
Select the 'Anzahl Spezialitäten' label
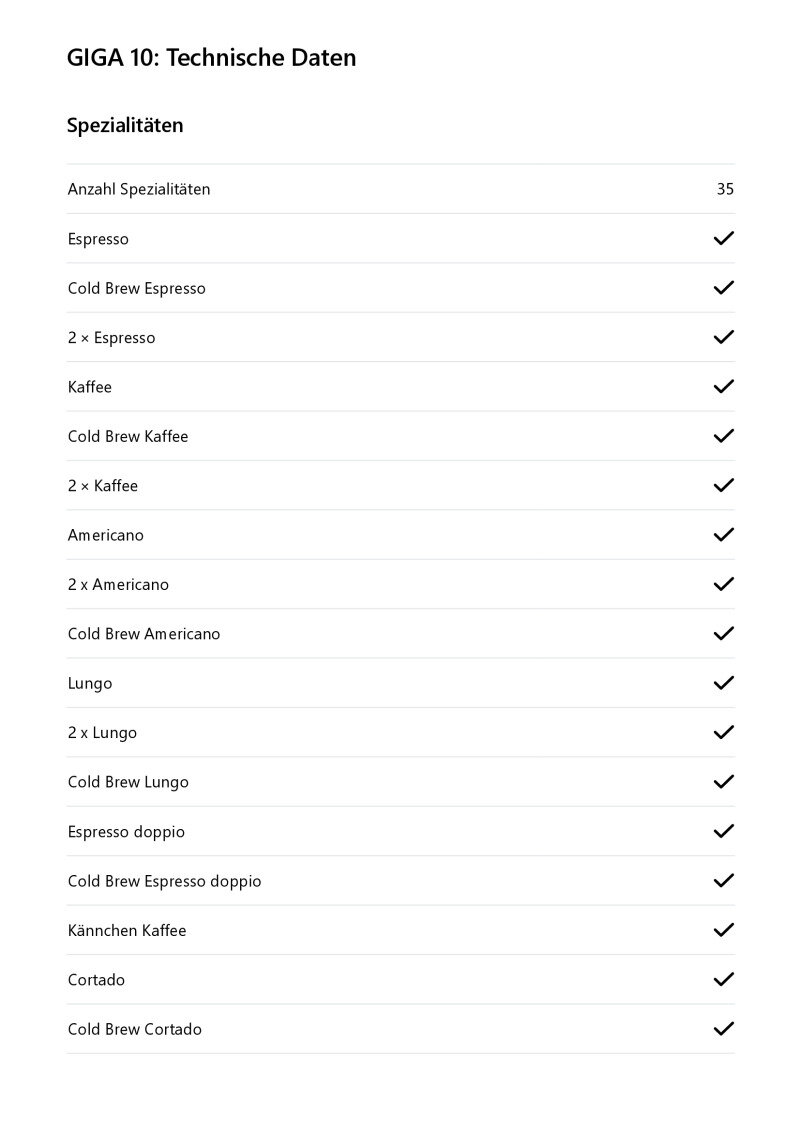139,189
